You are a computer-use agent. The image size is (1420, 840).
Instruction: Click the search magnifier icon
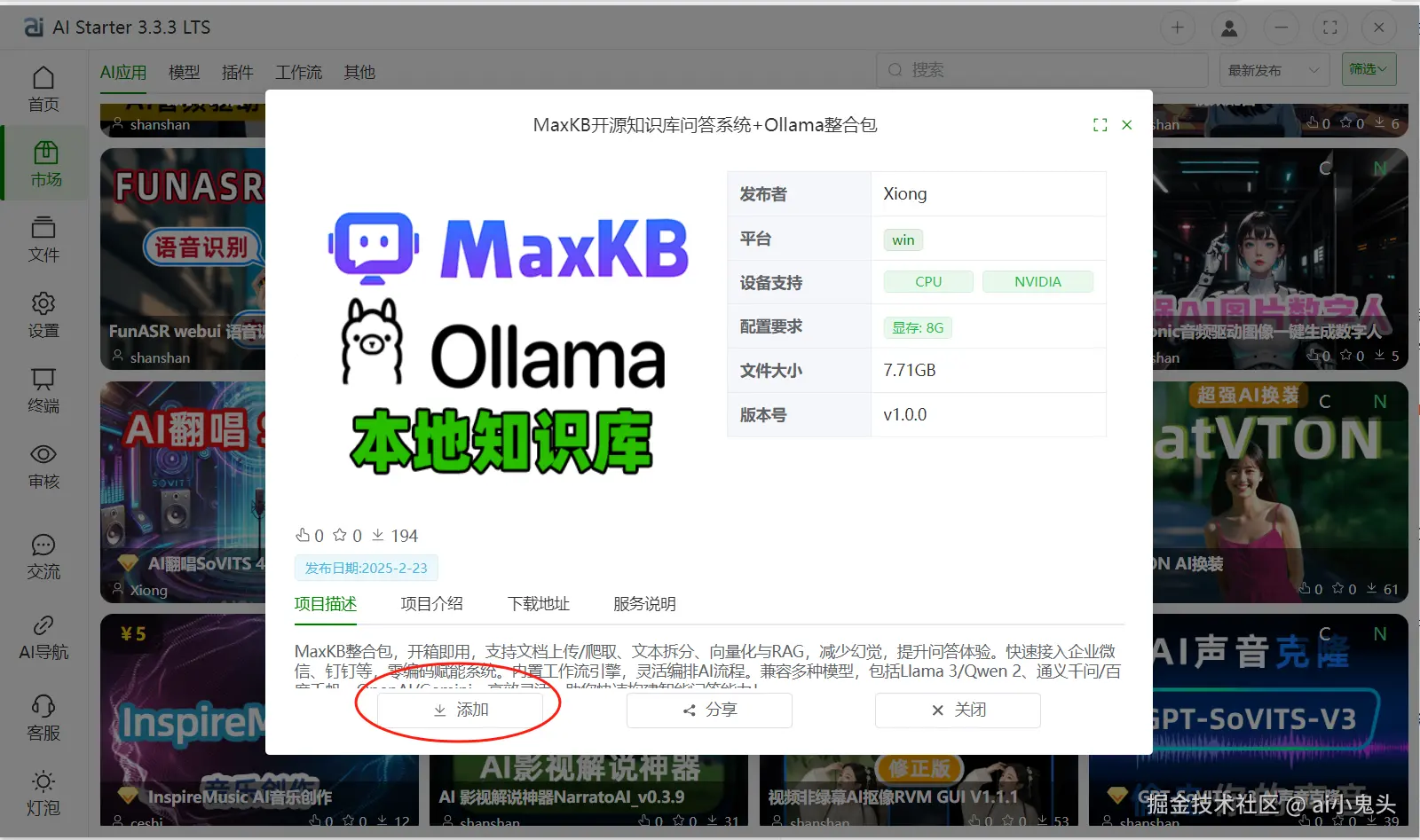click(x=895, y=70)
